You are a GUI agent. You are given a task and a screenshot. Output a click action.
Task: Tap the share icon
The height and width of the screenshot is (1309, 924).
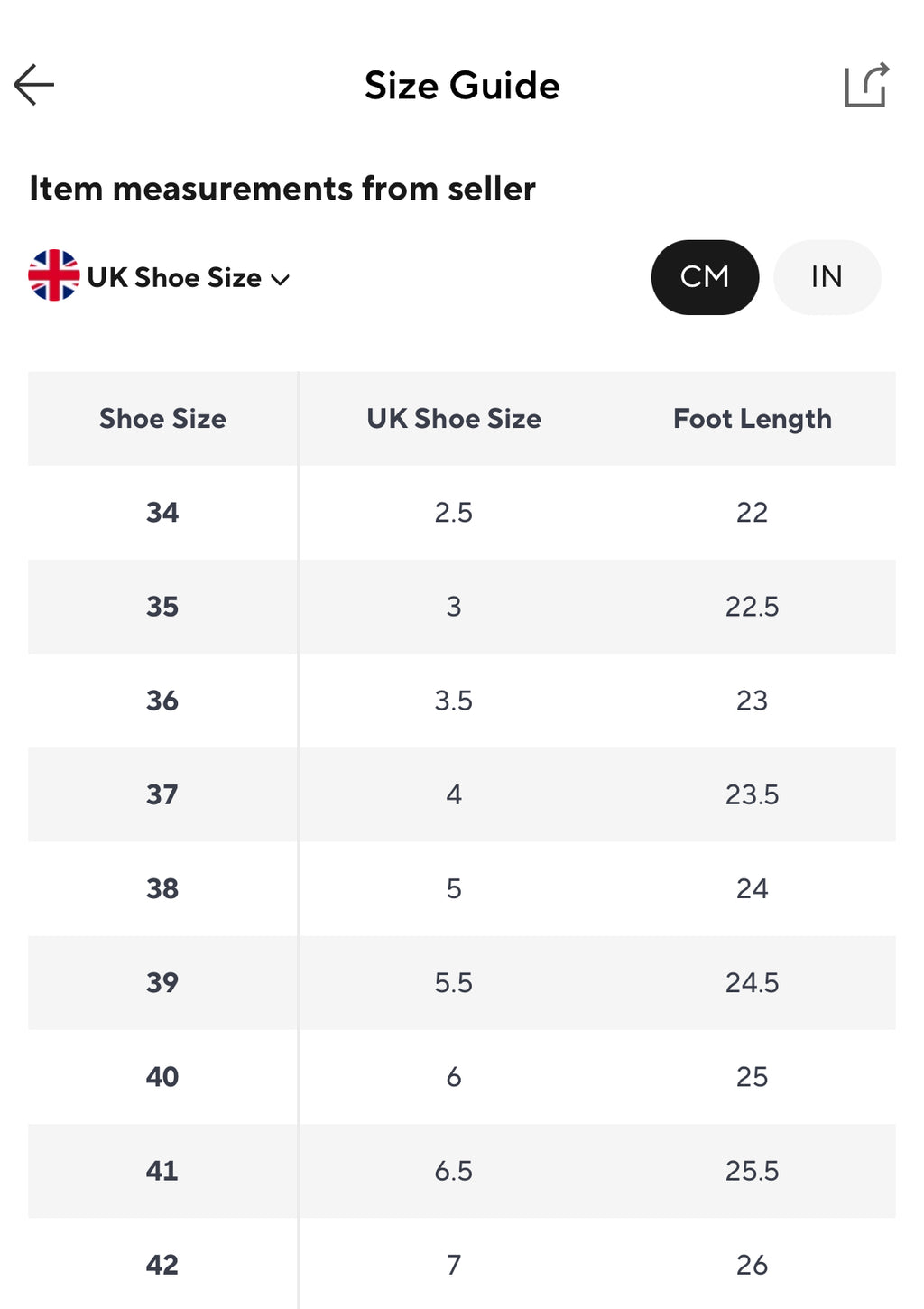866,86
